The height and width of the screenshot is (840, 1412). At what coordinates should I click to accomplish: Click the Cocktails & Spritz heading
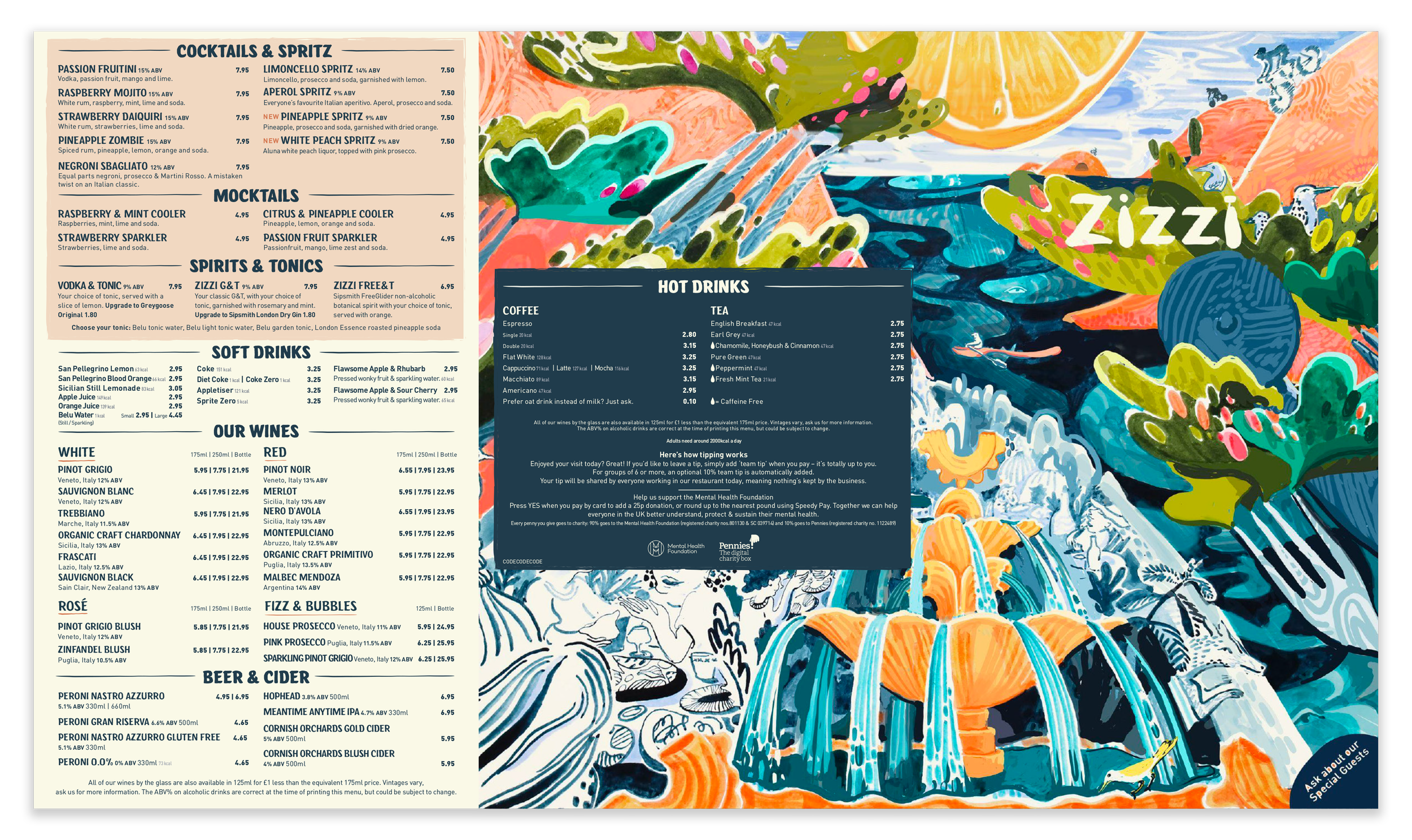tap(254, 51)
